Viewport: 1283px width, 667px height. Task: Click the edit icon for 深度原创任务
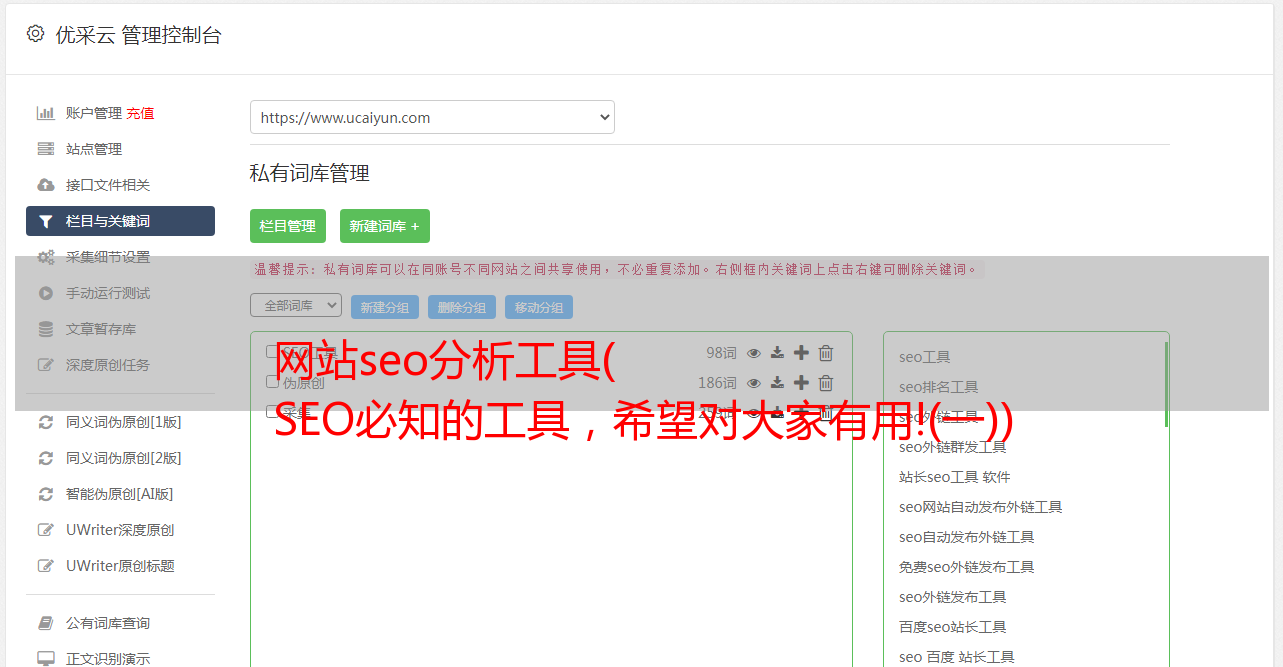pos(45,365)
